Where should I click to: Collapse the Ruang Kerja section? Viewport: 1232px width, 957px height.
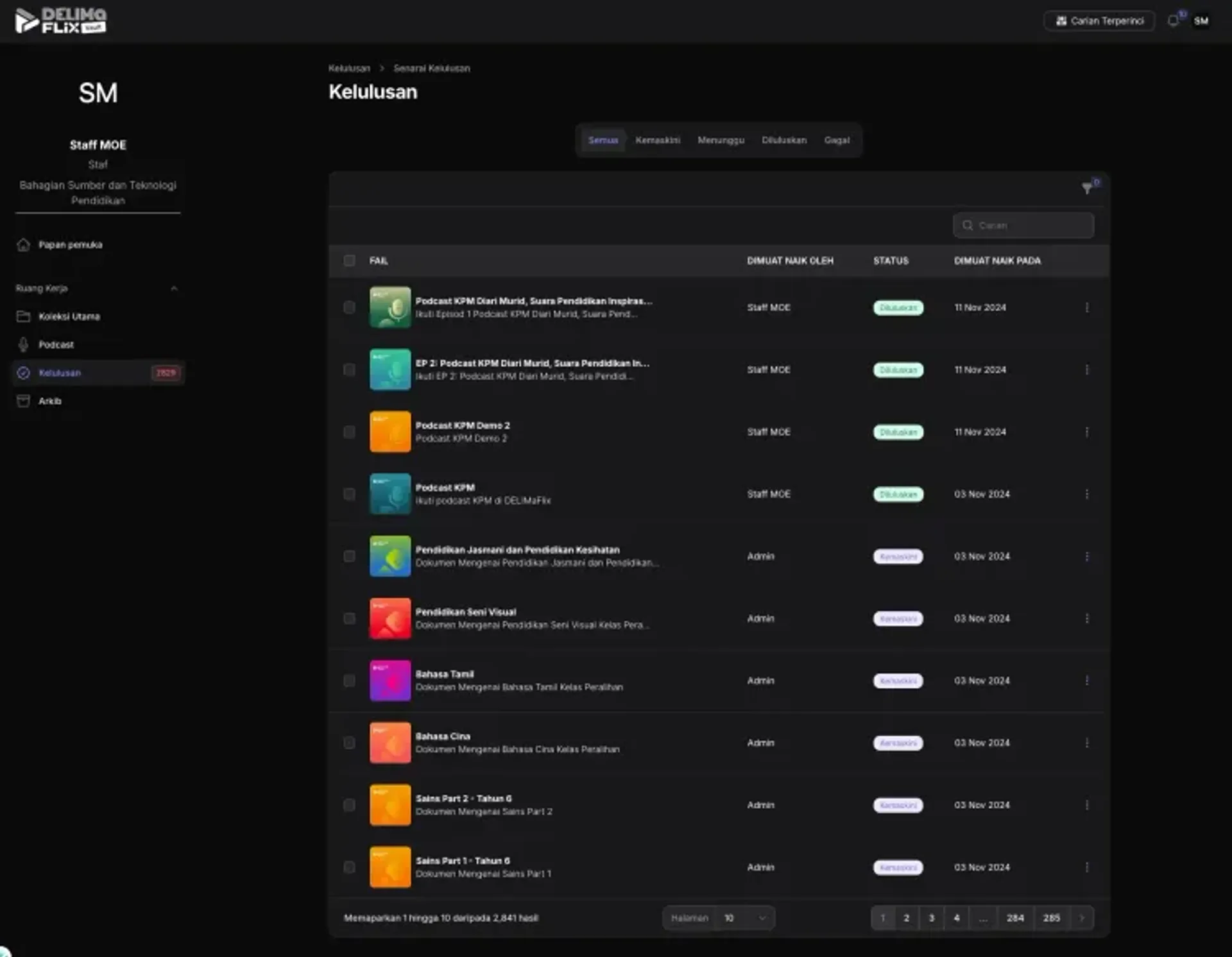(174, 288)
